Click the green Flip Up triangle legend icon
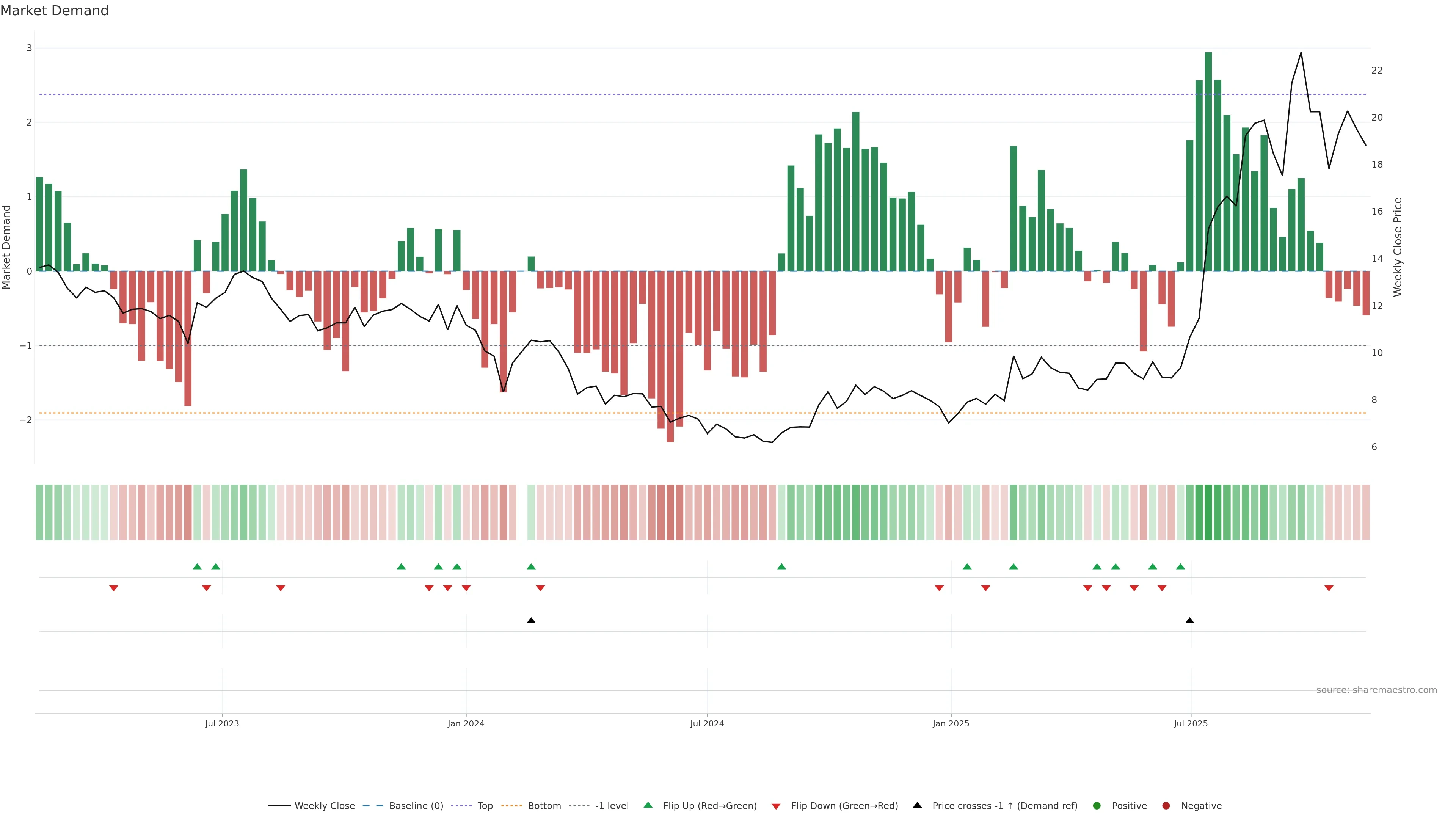The height and width of the screenshot is (819, 1456). (x=648, y=805)
